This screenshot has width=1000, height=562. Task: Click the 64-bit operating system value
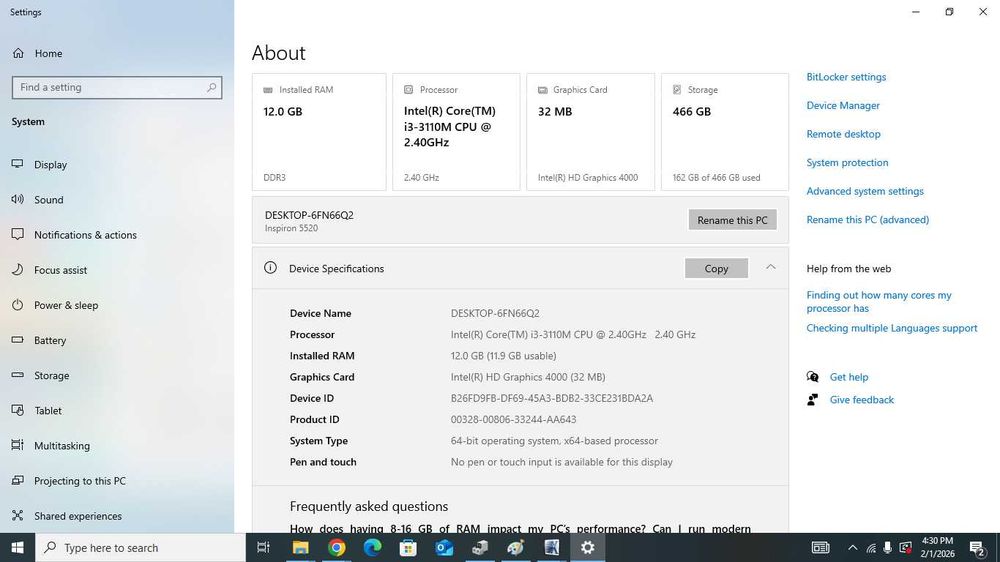tap(554, 441)
